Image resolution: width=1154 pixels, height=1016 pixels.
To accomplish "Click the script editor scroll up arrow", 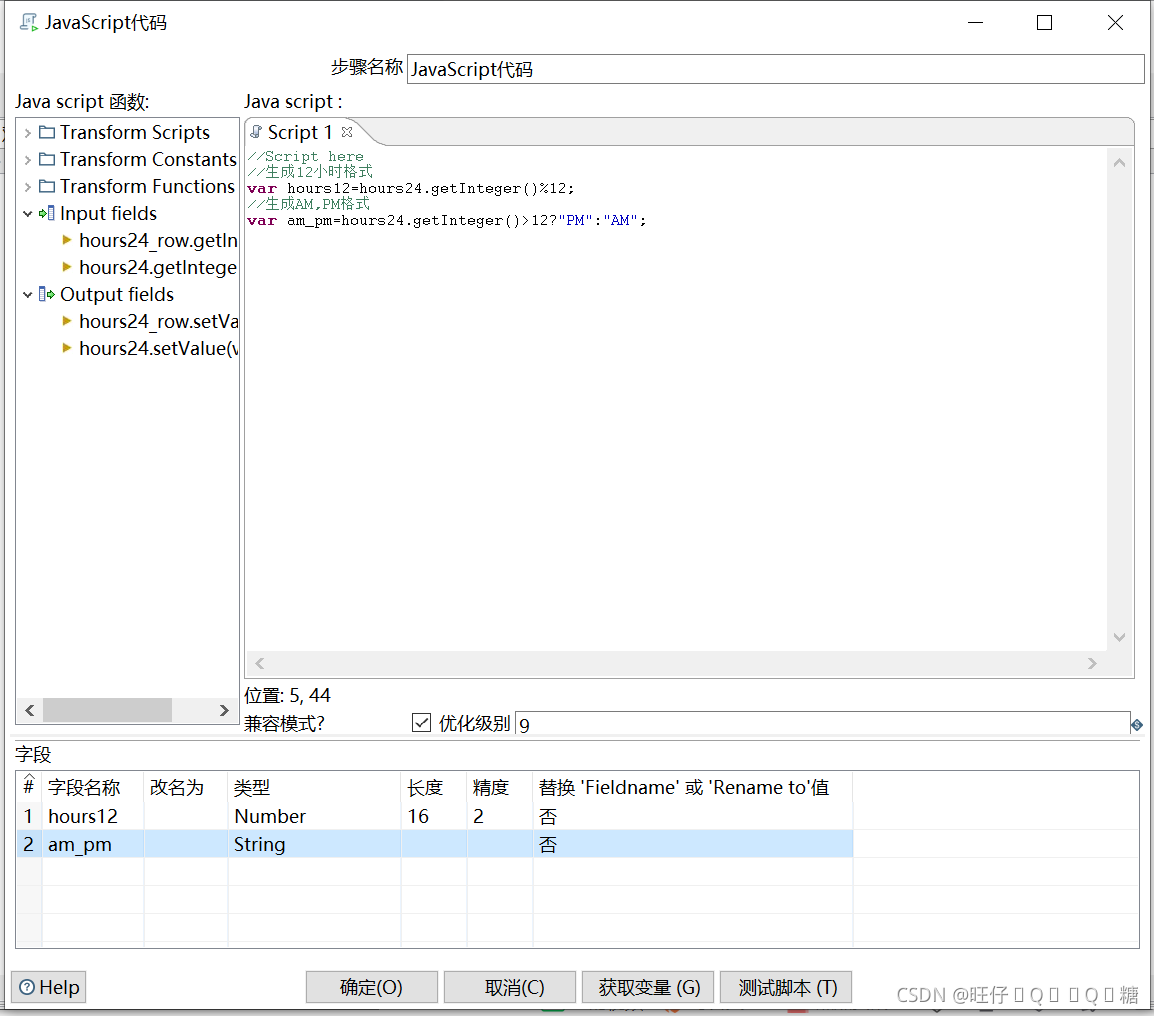I will pos(1119,163).
